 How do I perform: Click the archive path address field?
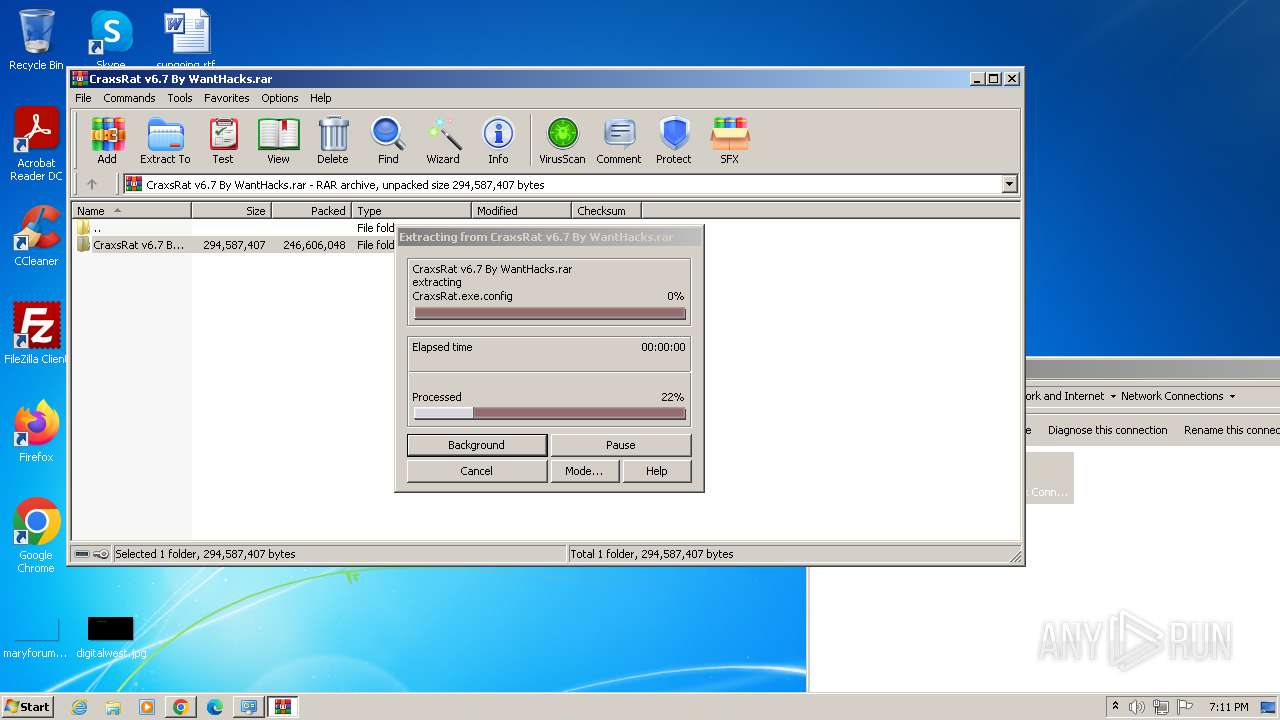coord(562,184)
